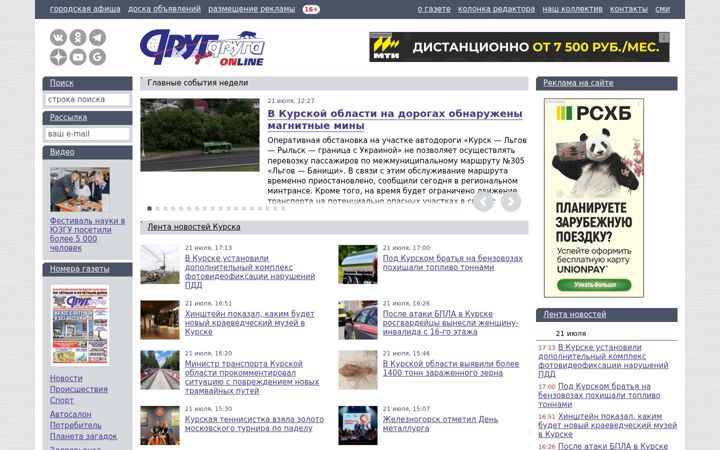
Task: Click the МТИ дистанционно banner ad
Action: point(519,47)
